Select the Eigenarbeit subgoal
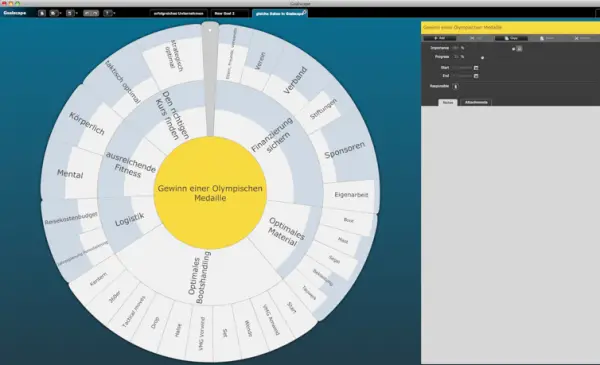This screenshot has height=365, width=600. click(x=351, y=195)
